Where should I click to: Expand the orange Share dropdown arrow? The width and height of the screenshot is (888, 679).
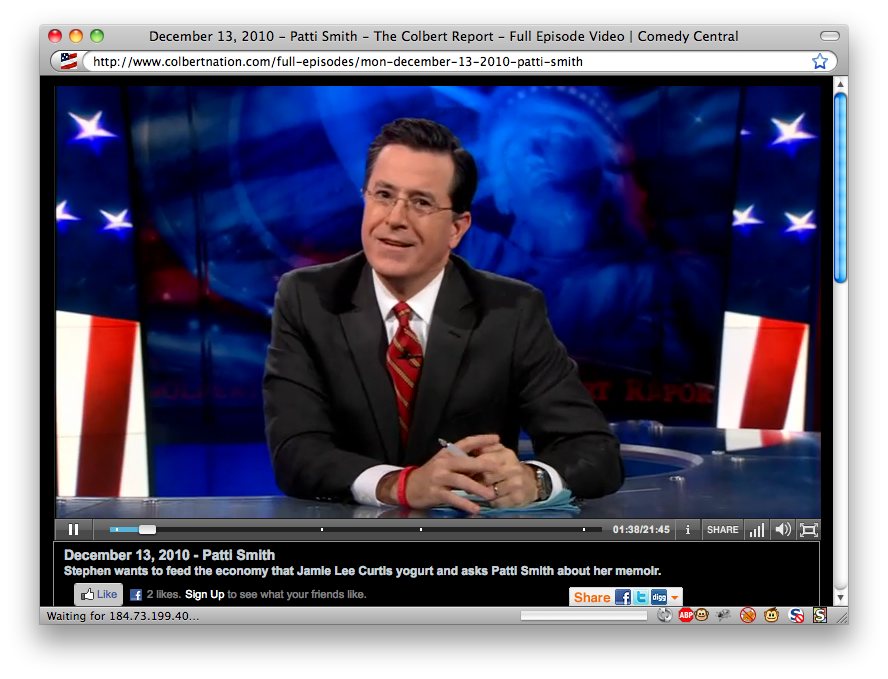[x=674, y=597]
